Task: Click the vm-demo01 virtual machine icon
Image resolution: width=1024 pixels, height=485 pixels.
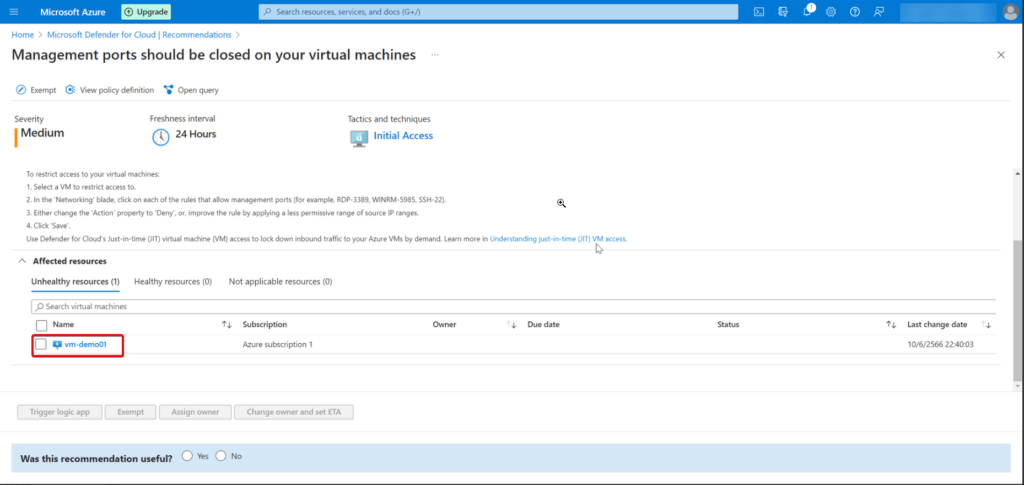Action: pos(57,344)
